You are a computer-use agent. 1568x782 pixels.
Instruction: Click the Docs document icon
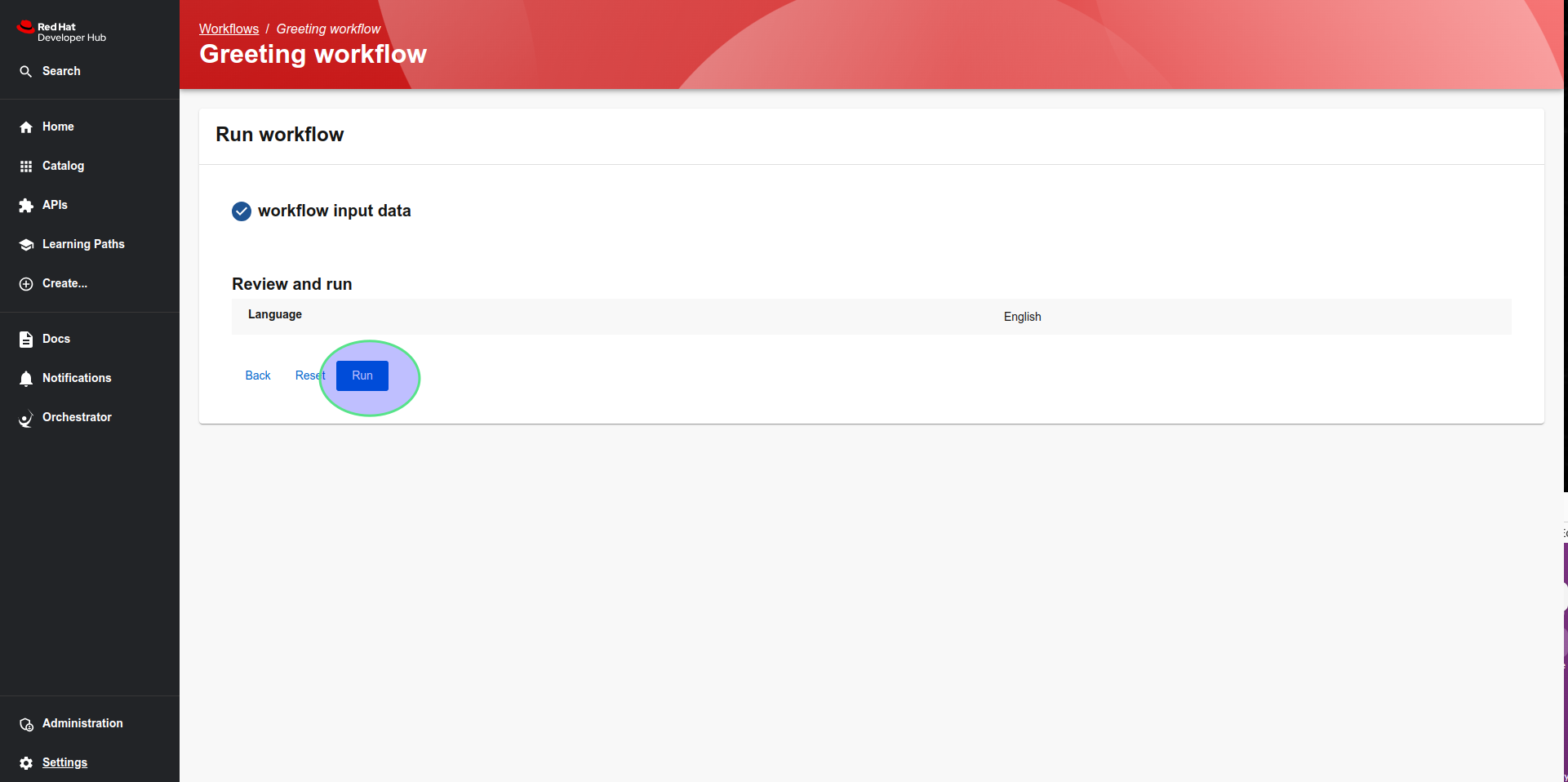pyautogui.click(x=26, y=340)
